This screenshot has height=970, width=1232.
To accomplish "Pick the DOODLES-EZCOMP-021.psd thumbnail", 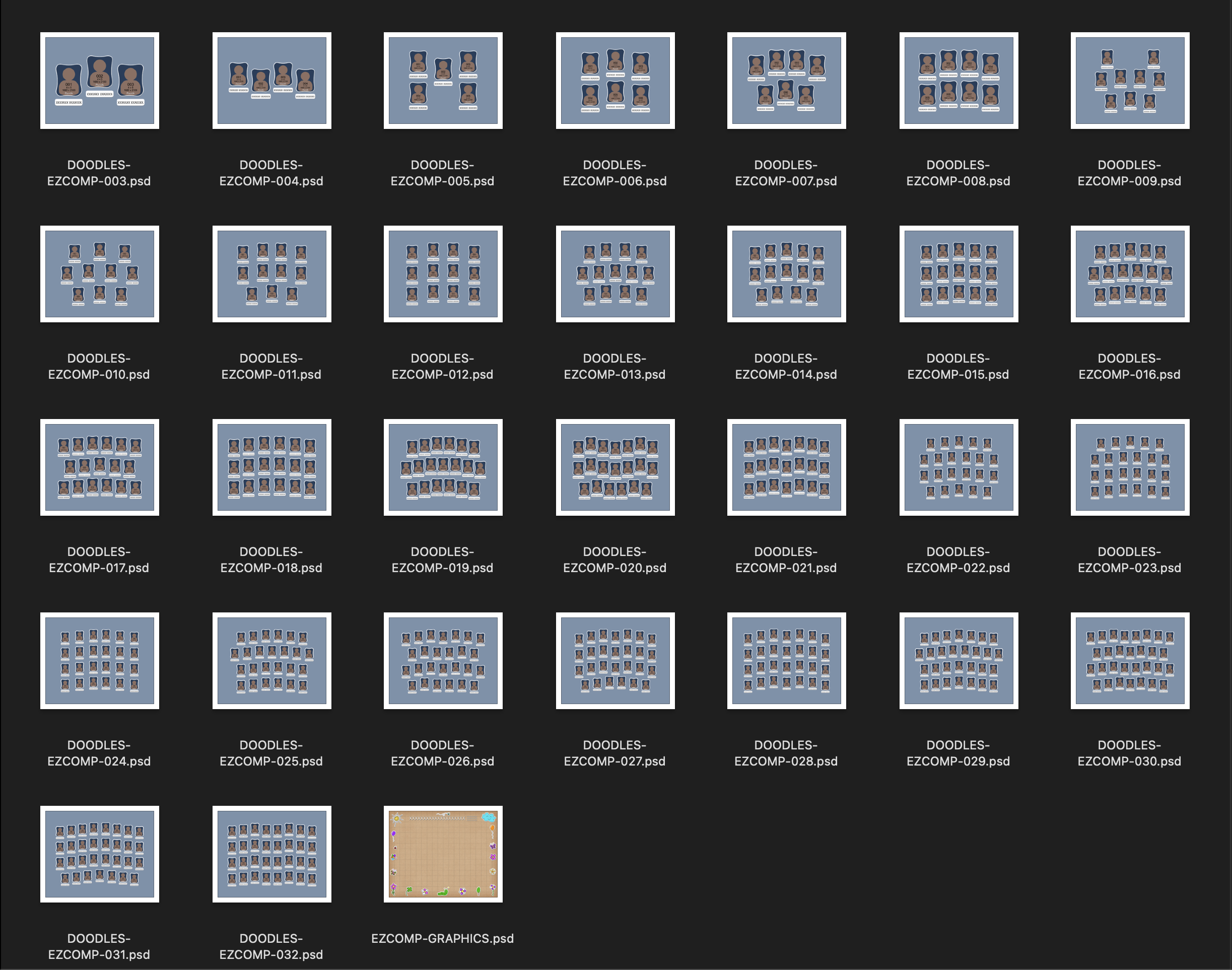I will pos(786,467).
